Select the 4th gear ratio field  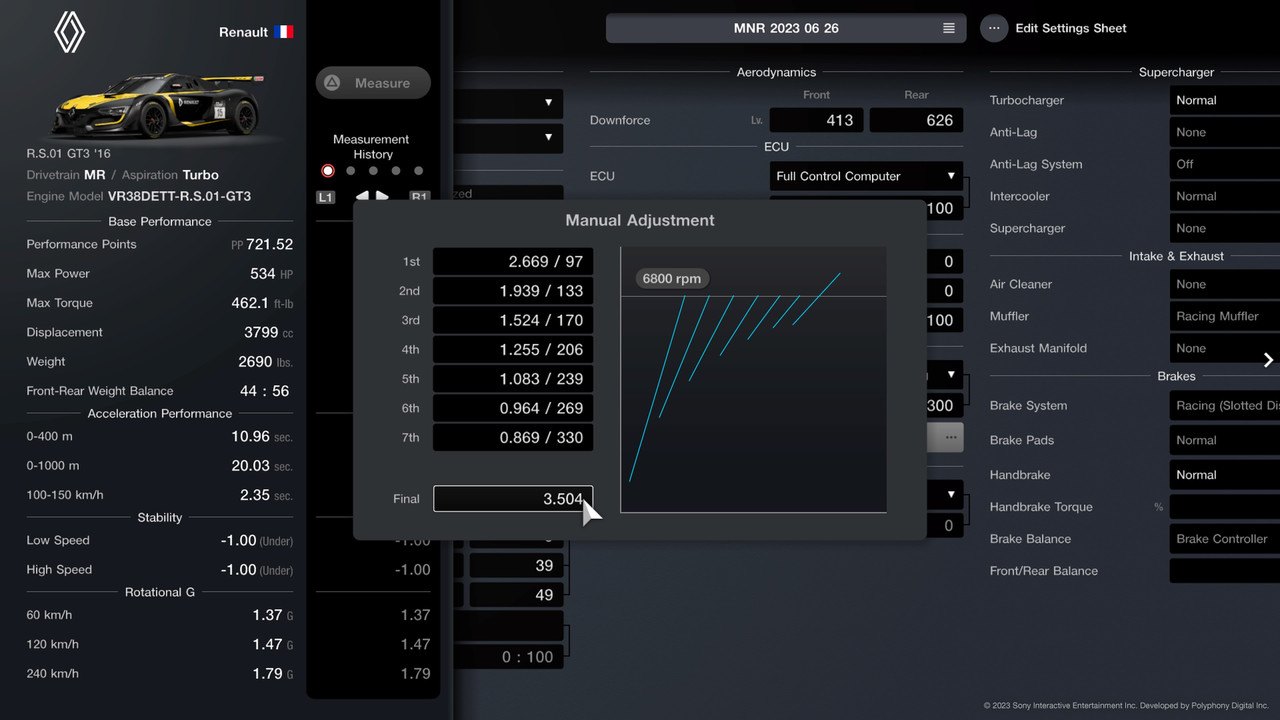tap(513, 350)
